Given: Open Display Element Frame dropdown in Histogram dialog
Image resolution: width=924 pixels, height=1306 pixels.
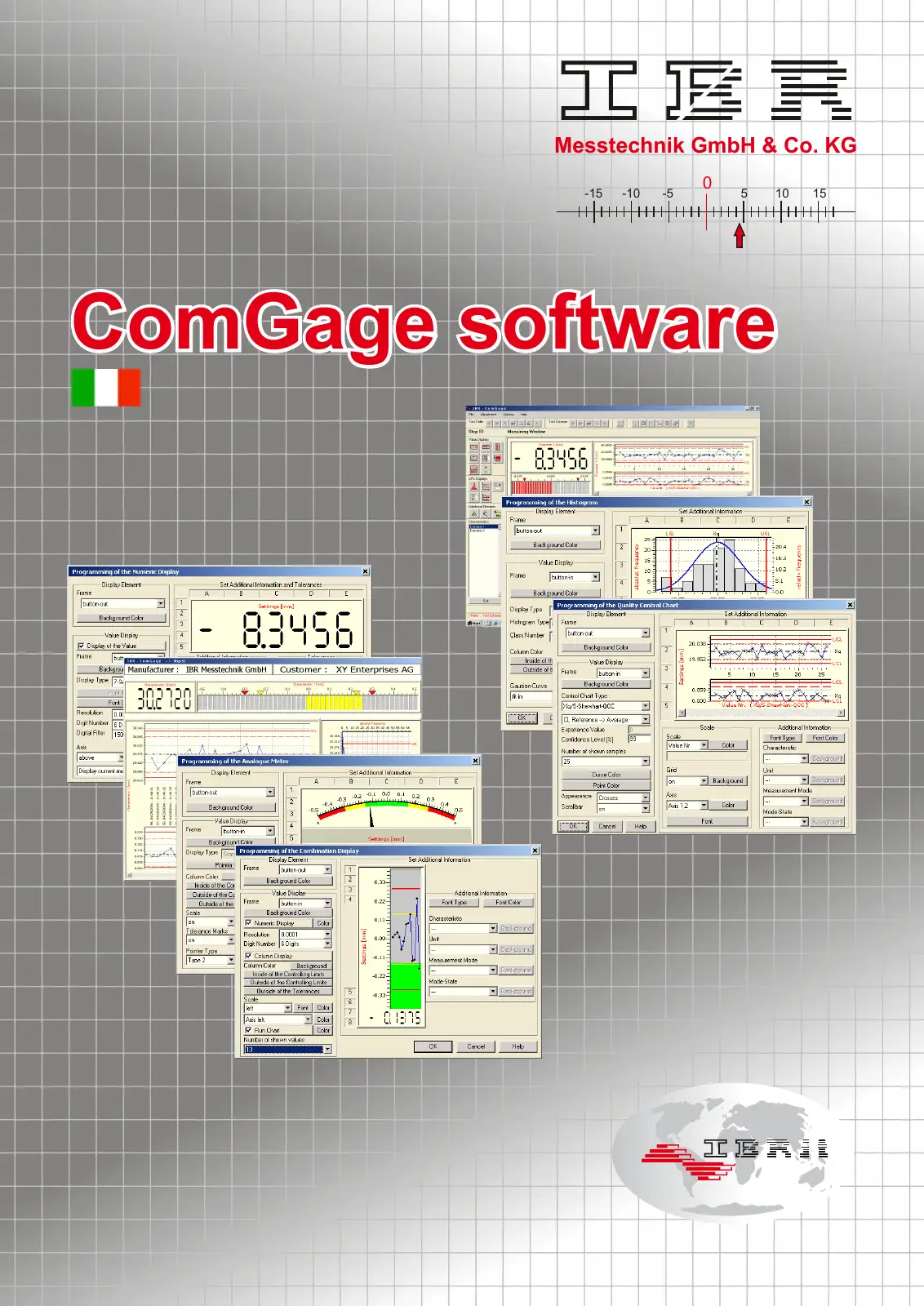Looking at the screenshot, I should click(x=557, y=531).
